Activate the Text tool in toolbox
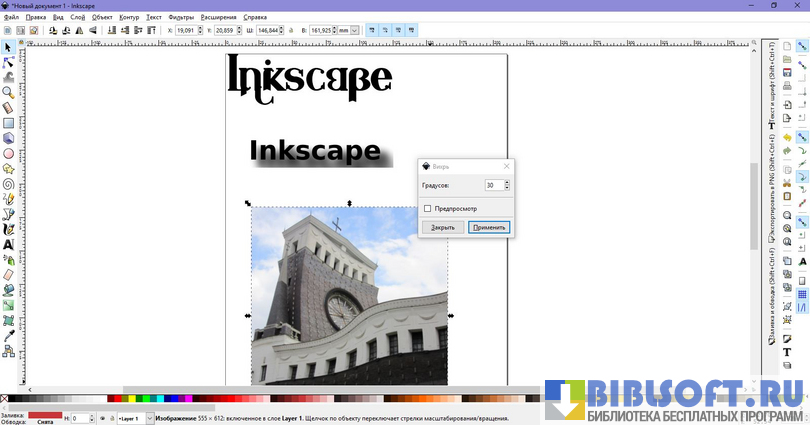810x425 pixels. pos(8,244)
